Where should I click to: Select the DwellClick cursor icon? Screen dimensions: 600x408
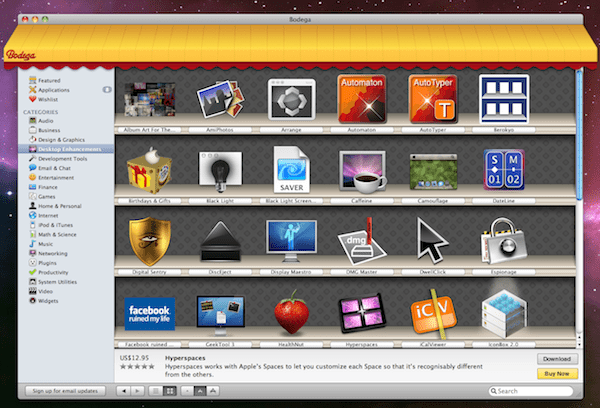click(x=432, y=240)
